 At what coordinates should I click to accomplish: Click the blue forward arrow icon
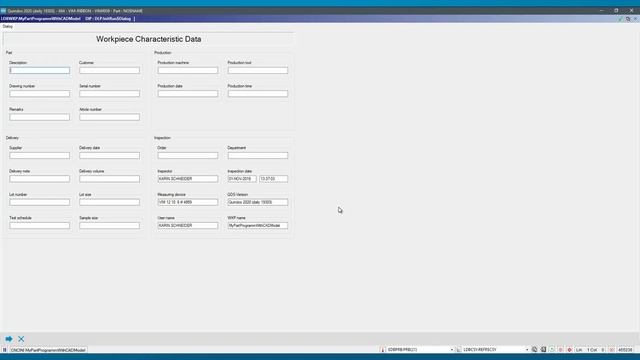click(9, 339)
